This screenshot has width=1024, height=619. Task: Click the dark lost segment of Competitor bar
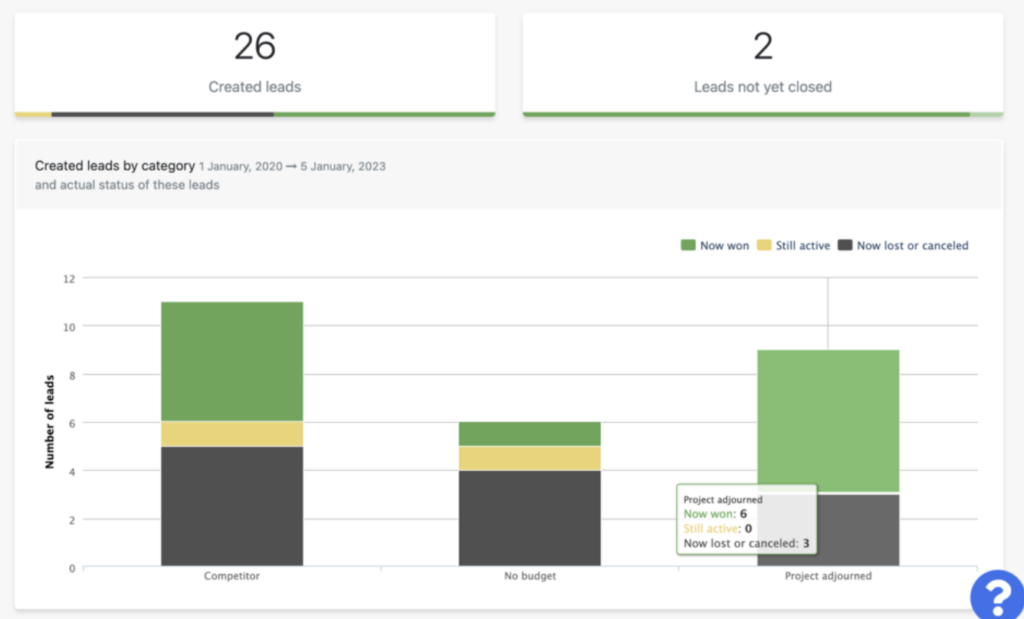(232, 506)
